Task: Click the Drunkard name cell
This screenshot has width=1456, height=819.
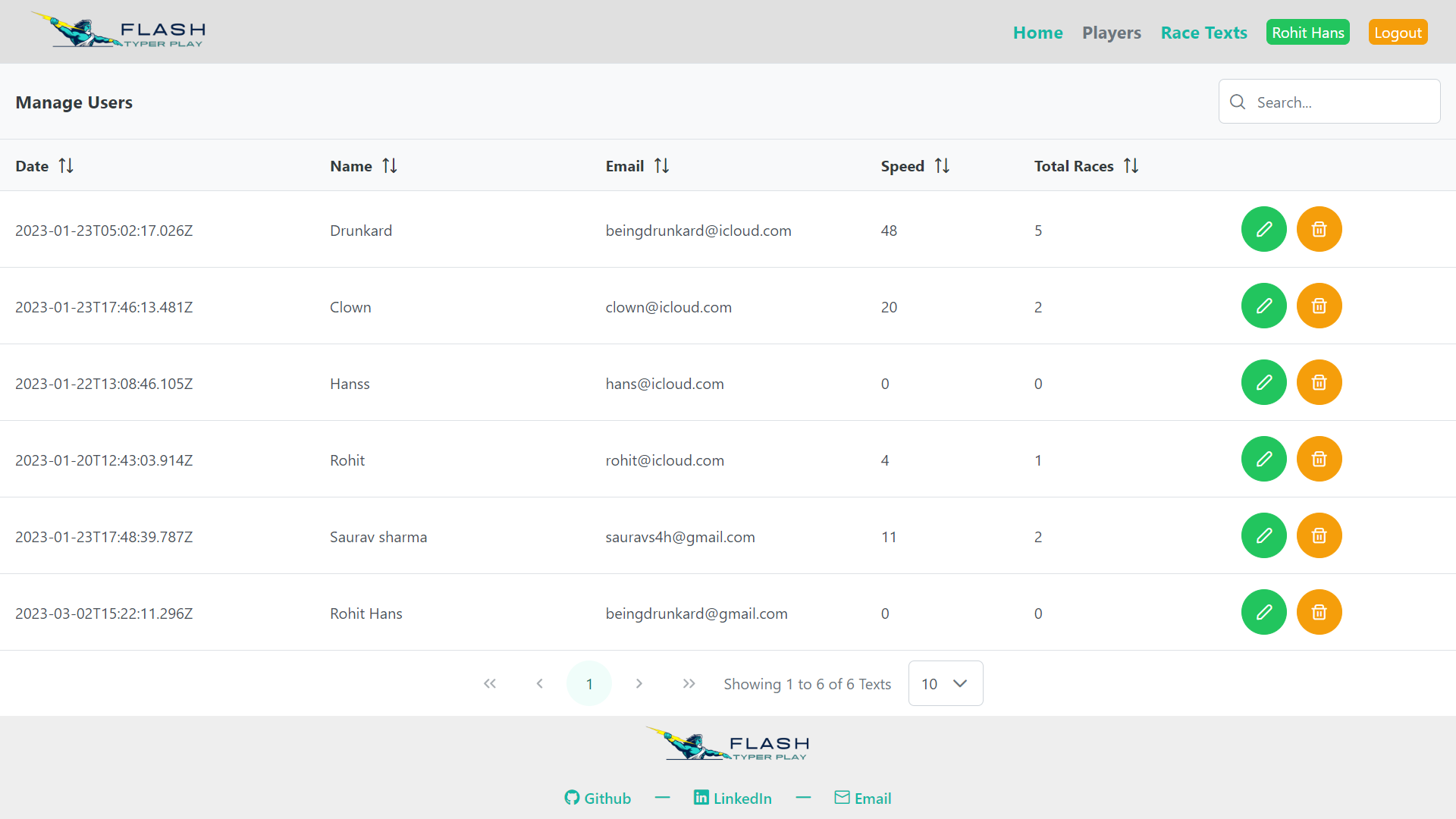Action: pos(361,231)
